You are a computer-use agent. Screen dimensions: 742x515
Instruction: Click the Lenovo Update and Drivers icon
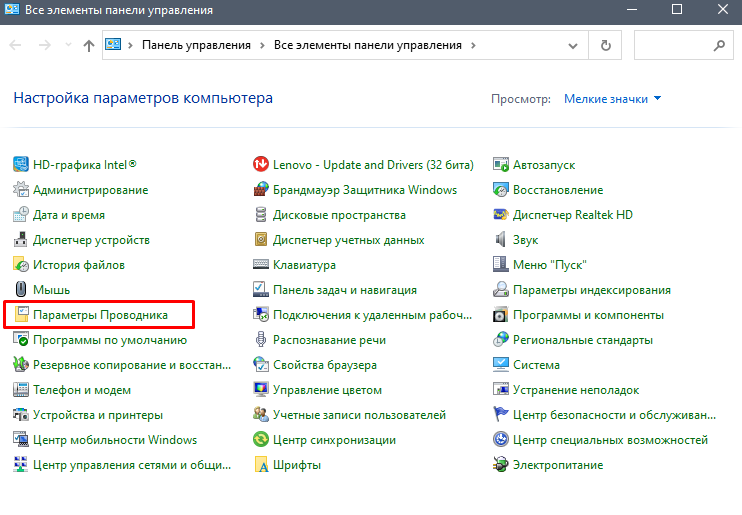261,165
